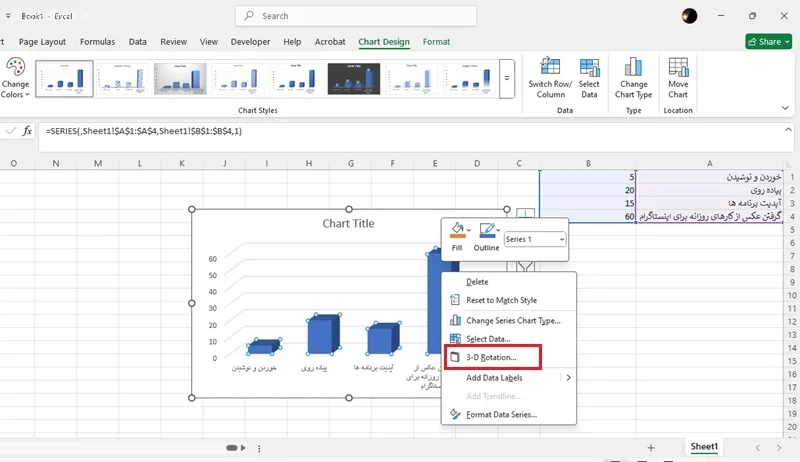
Task: Expand the chart styles gallery arrow
Action: point(507,78)
